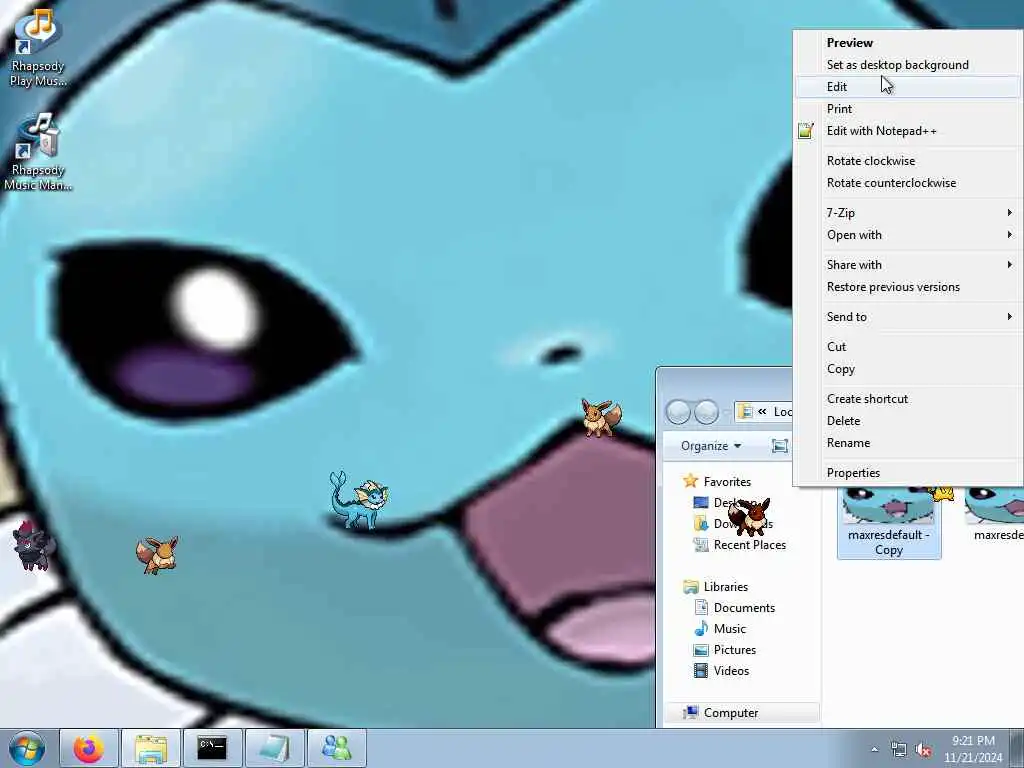Choose Edit with Notepad++
Viewport: 1024px width, 768px height.
[x=908, y=131]
